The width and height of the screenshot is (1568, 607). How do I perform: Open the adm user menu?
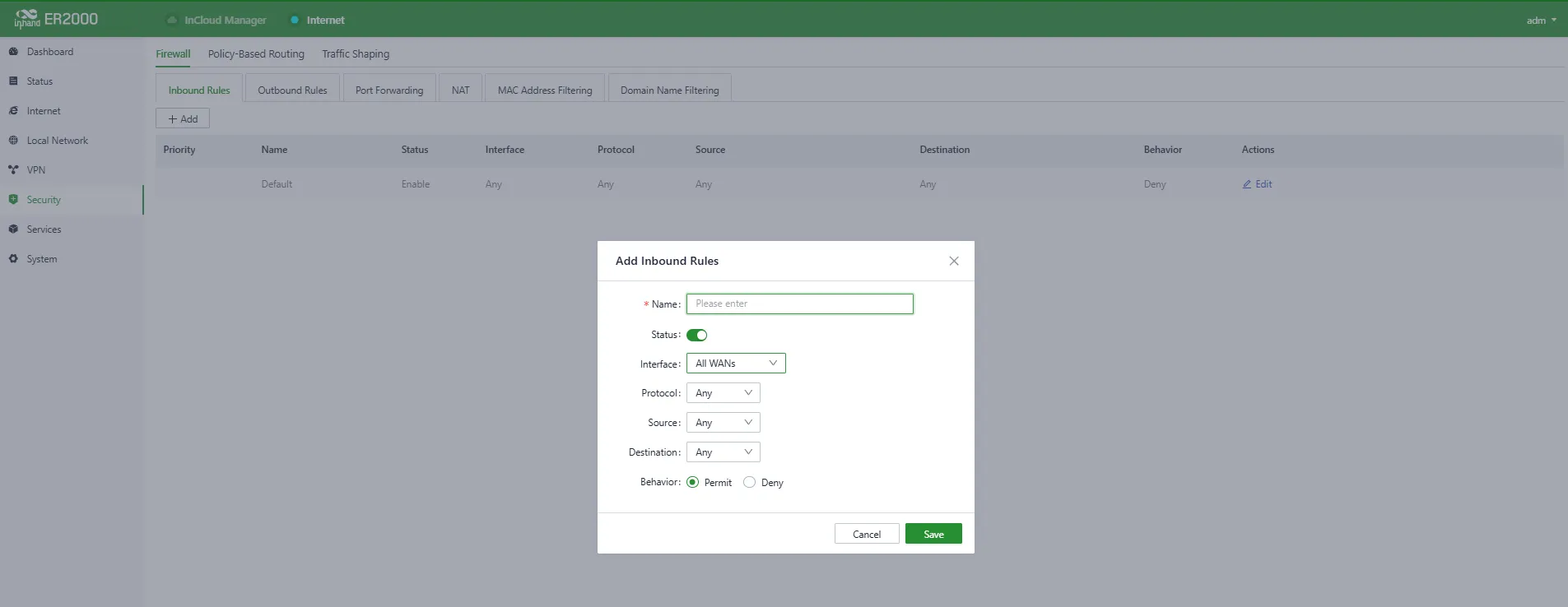click(1541, 21)
